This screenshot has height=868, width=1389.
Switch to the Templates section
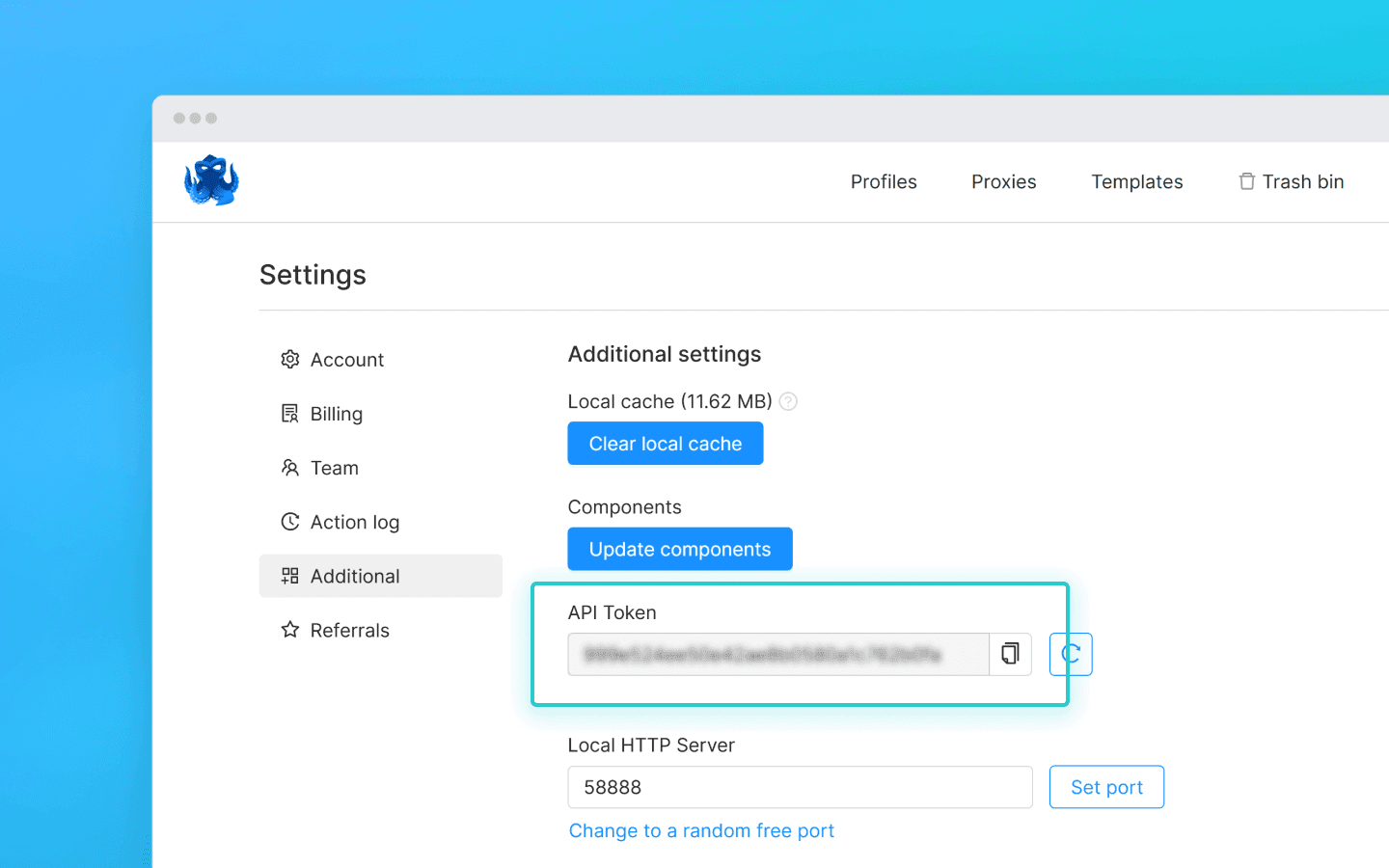1136,181
